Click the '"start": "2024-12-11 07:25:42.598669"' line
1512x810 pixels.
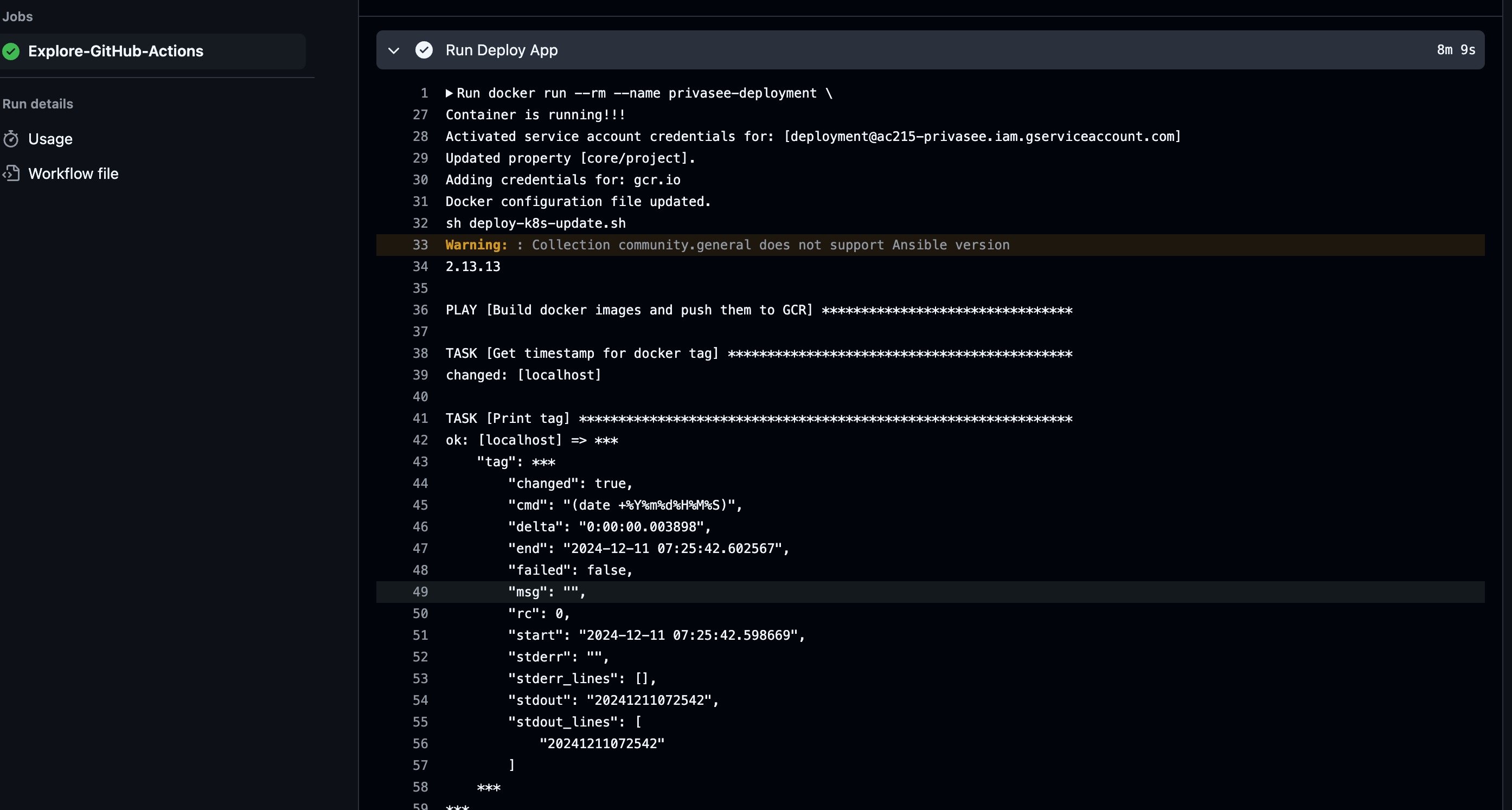coord(656,635)
